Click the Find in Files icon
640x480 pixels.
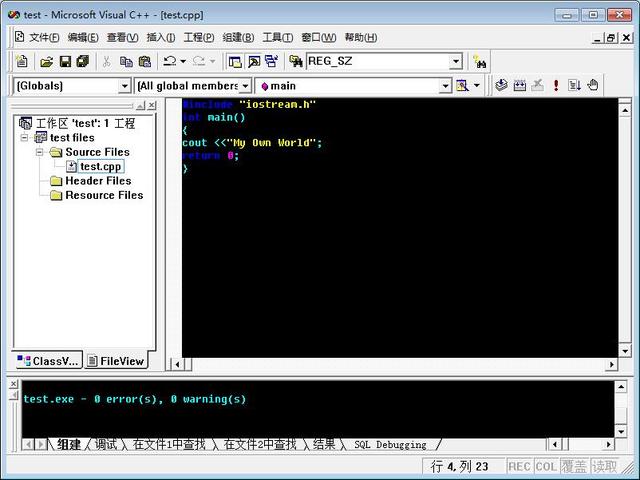[x=296, y=62]
